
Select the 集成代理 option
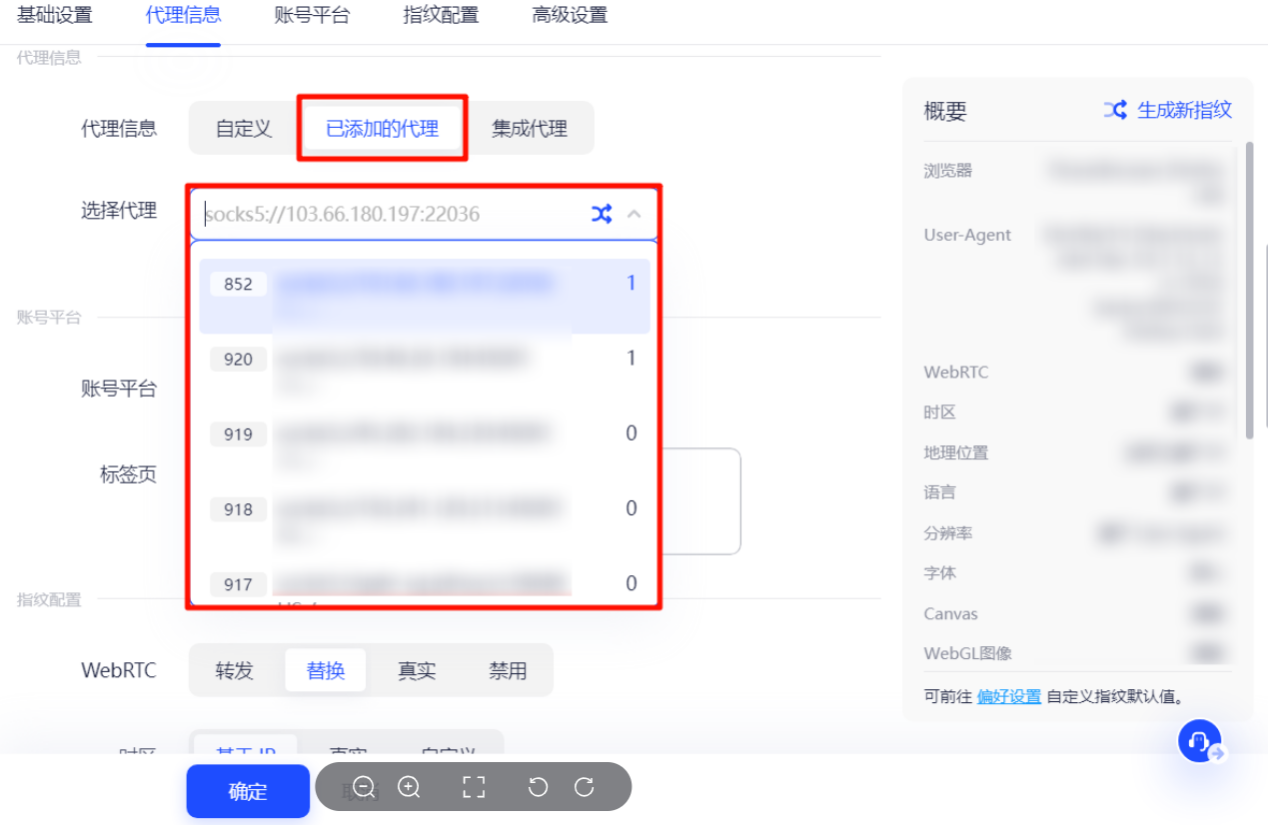[529, 129]
